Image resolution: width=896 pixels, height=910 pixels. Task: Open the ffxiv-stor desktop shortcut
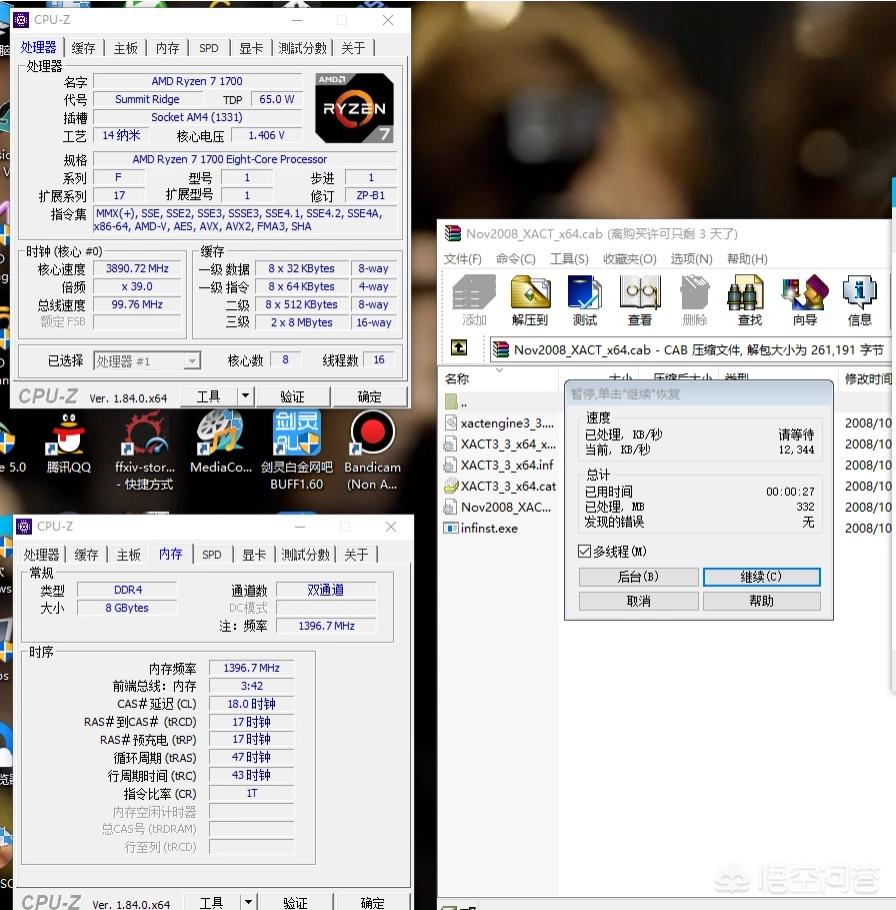pos(144,450)
